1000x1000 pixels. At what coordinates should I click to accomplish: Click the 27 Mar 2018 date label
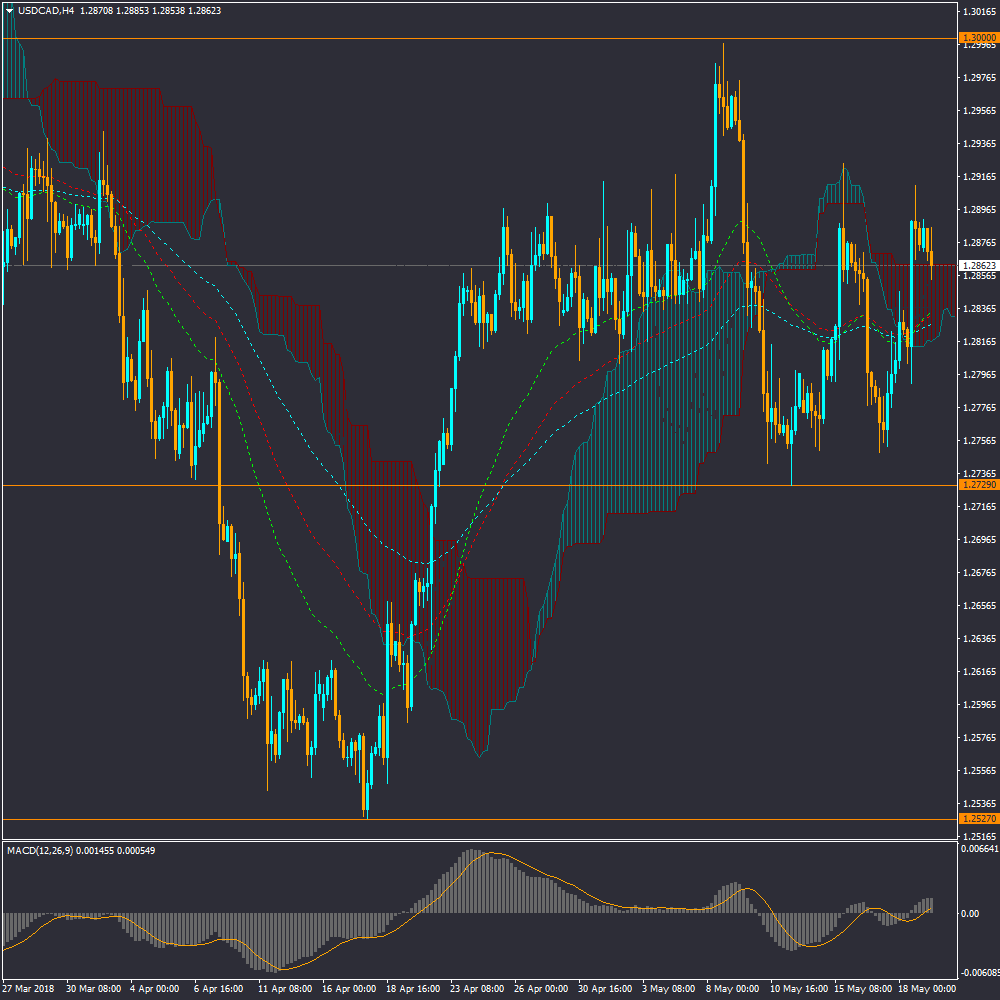point(30,988)
